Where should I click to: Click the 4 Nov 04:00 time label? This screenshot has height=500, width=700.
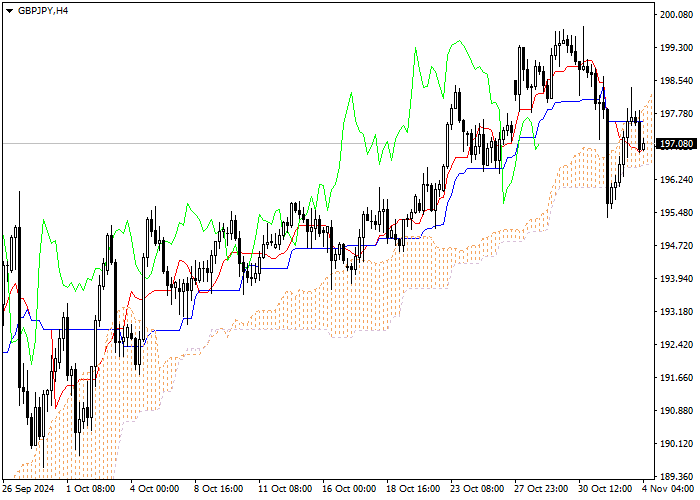(667, 489)
